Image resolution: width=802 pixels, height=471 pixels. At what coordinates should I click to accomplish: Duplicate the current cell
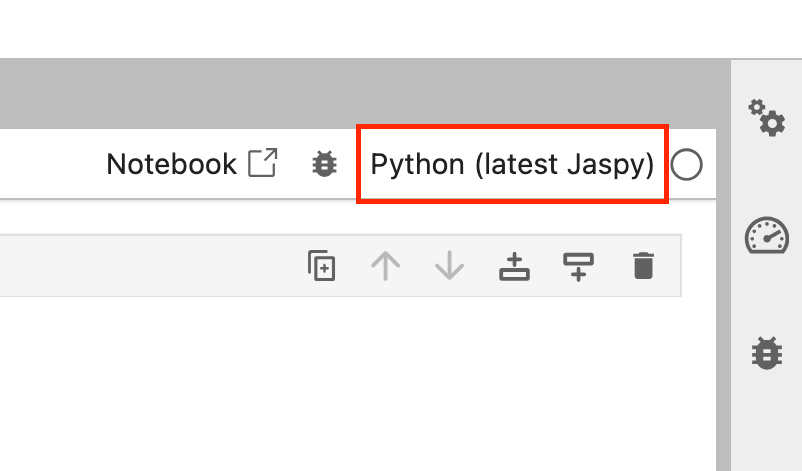321,266
